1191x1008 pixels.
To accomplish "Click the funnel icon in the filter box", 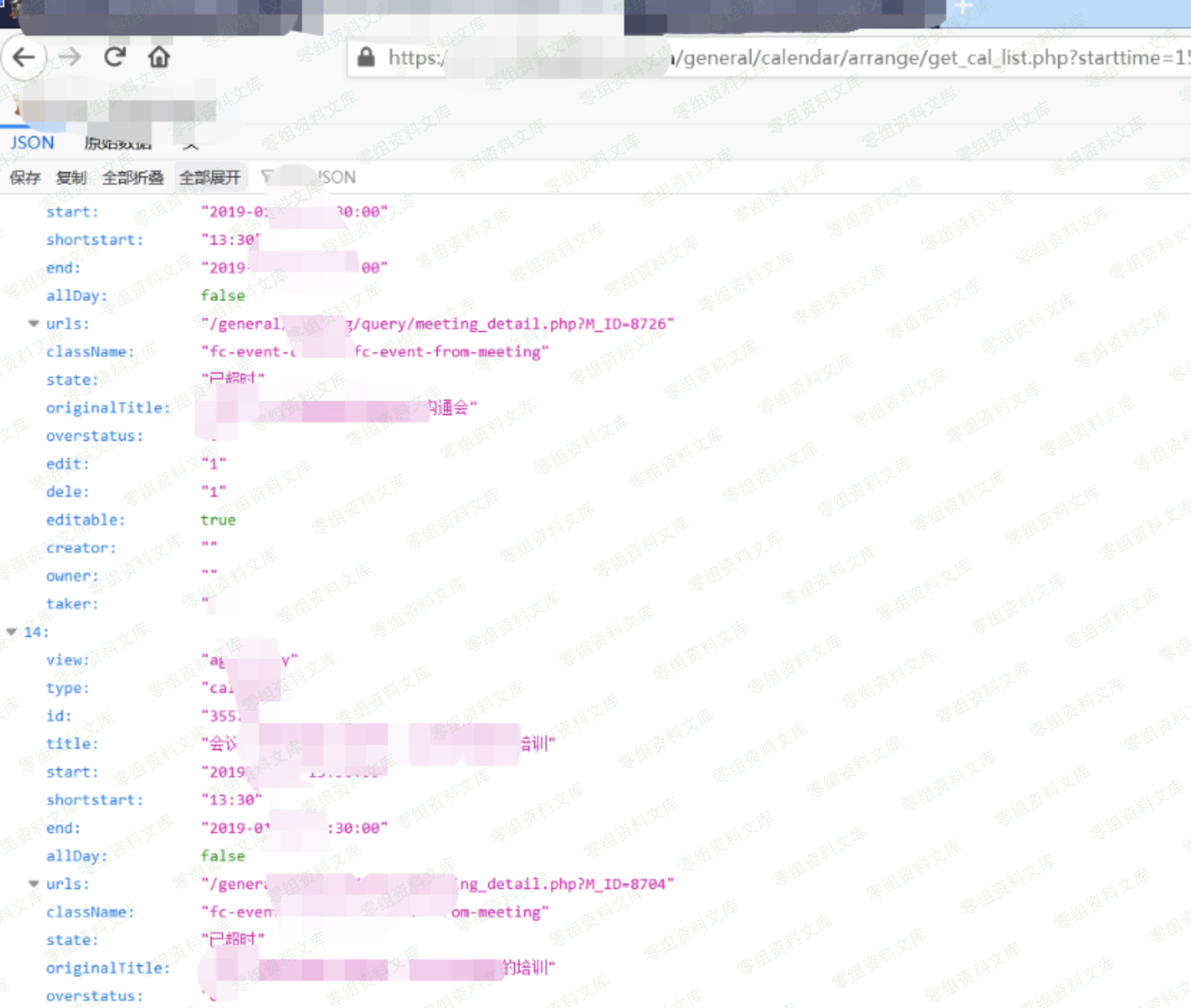I will (267, 177).
